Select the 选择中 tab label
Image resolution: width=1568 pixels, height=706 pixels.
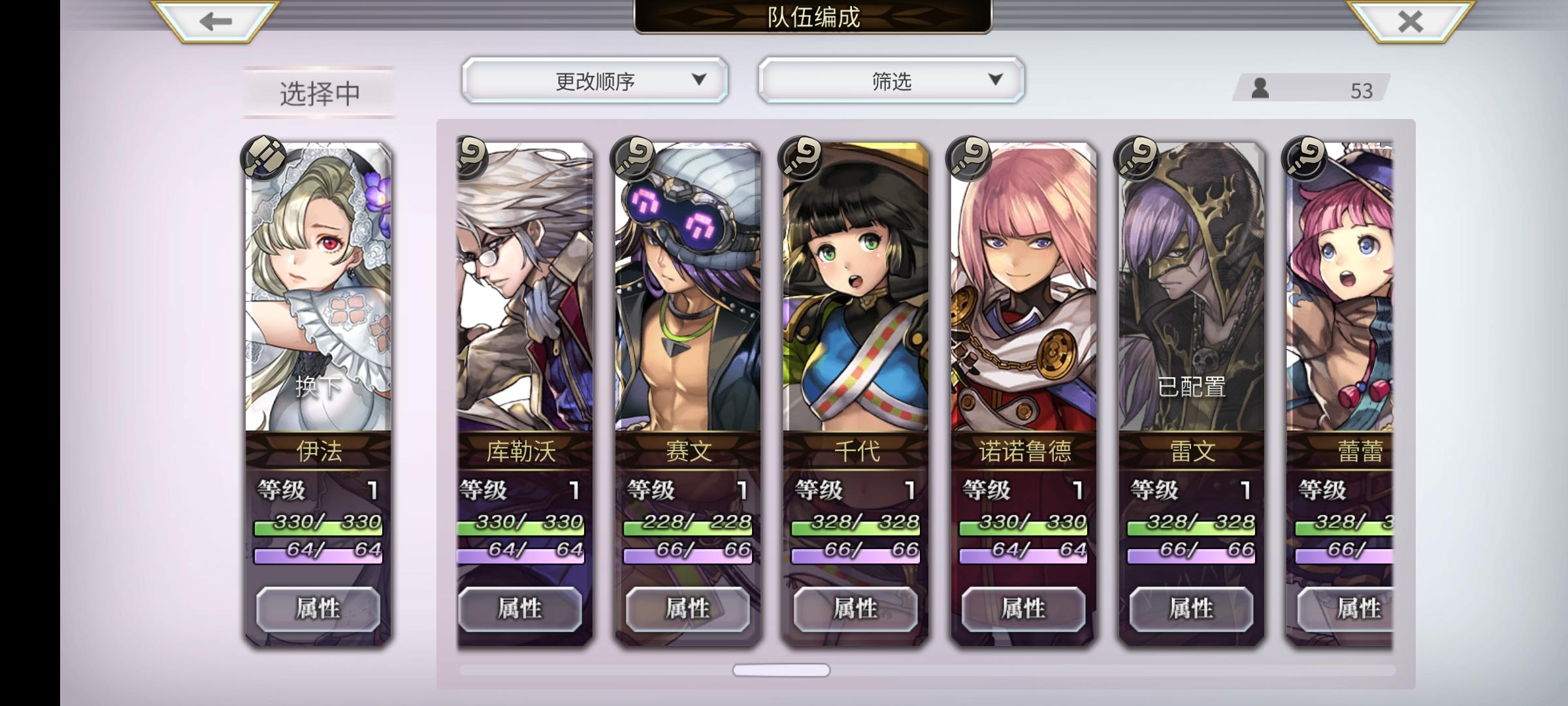tap(319, 93)
